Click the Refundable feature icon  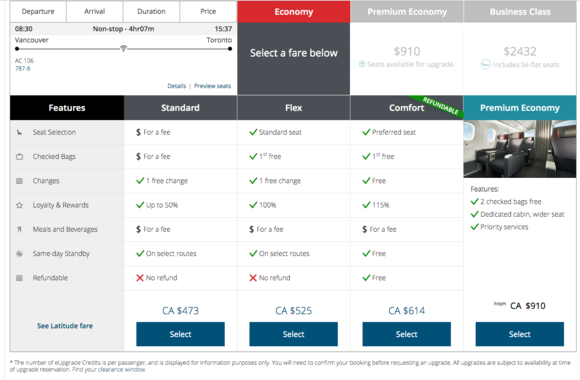point(19,278)
